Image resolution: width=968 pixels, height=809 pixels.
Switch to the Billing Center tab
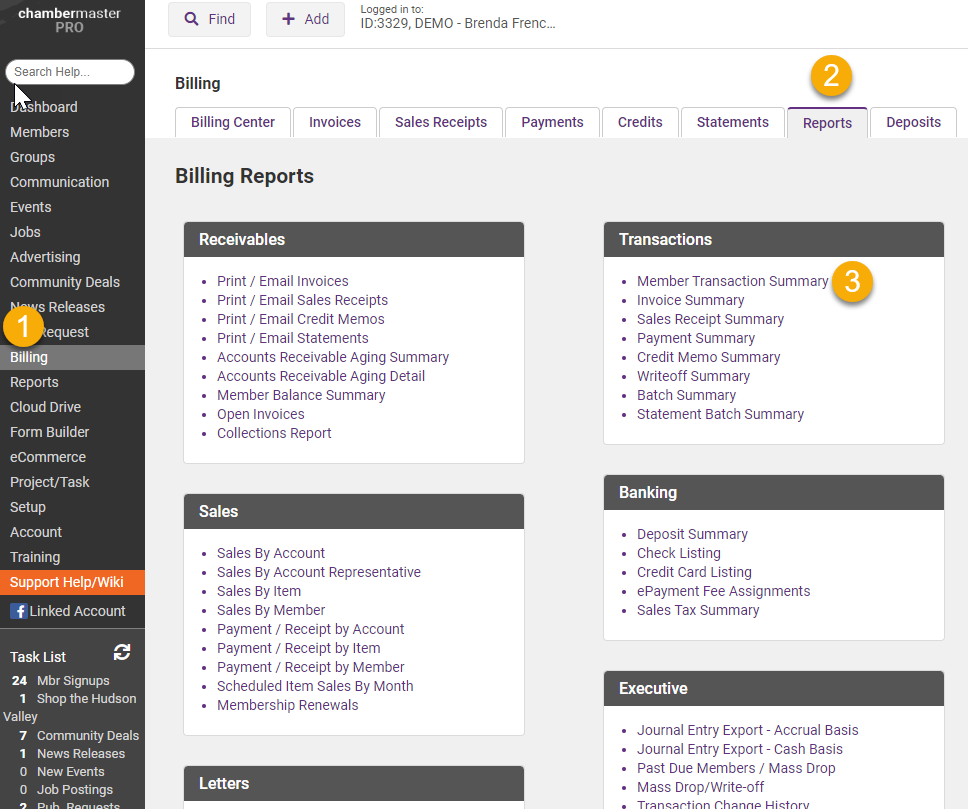point(232,121)
